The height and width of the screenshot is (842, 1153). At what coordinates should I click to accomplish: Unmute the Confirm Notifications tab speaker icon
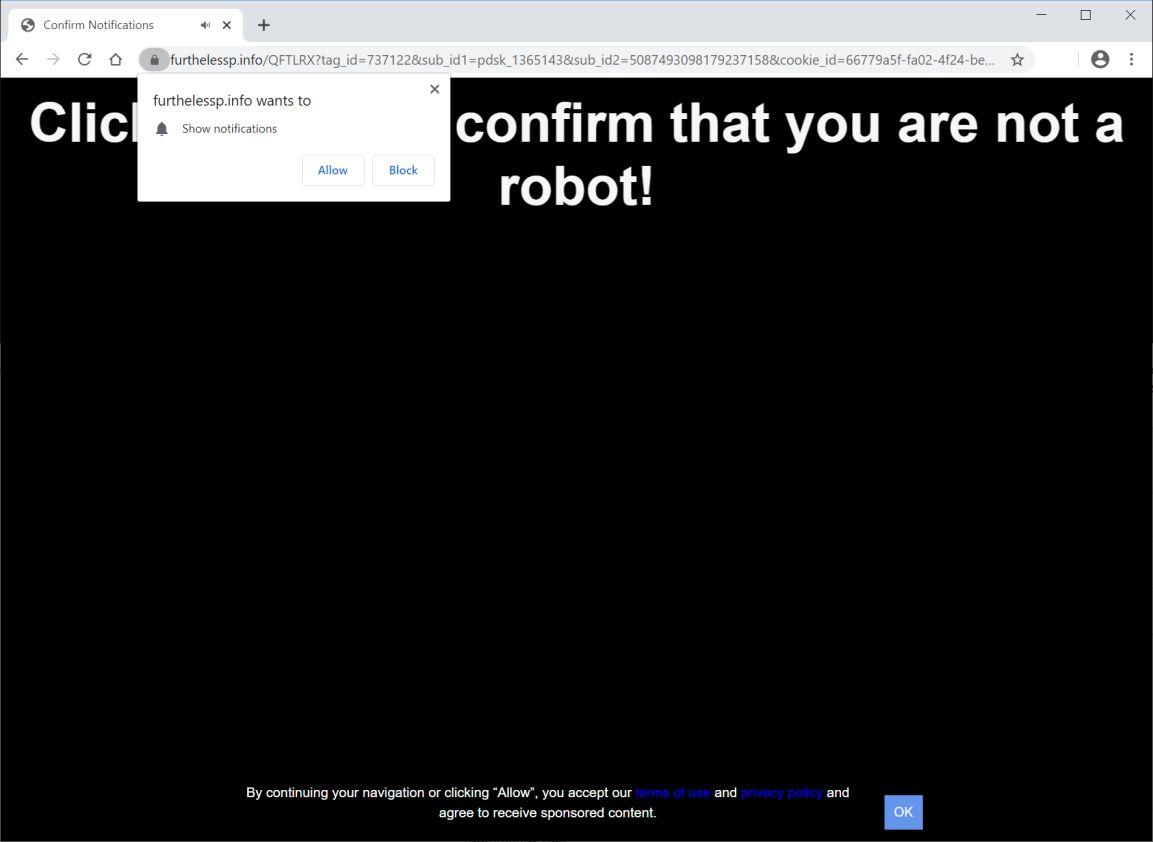click(x=204, y=24)
